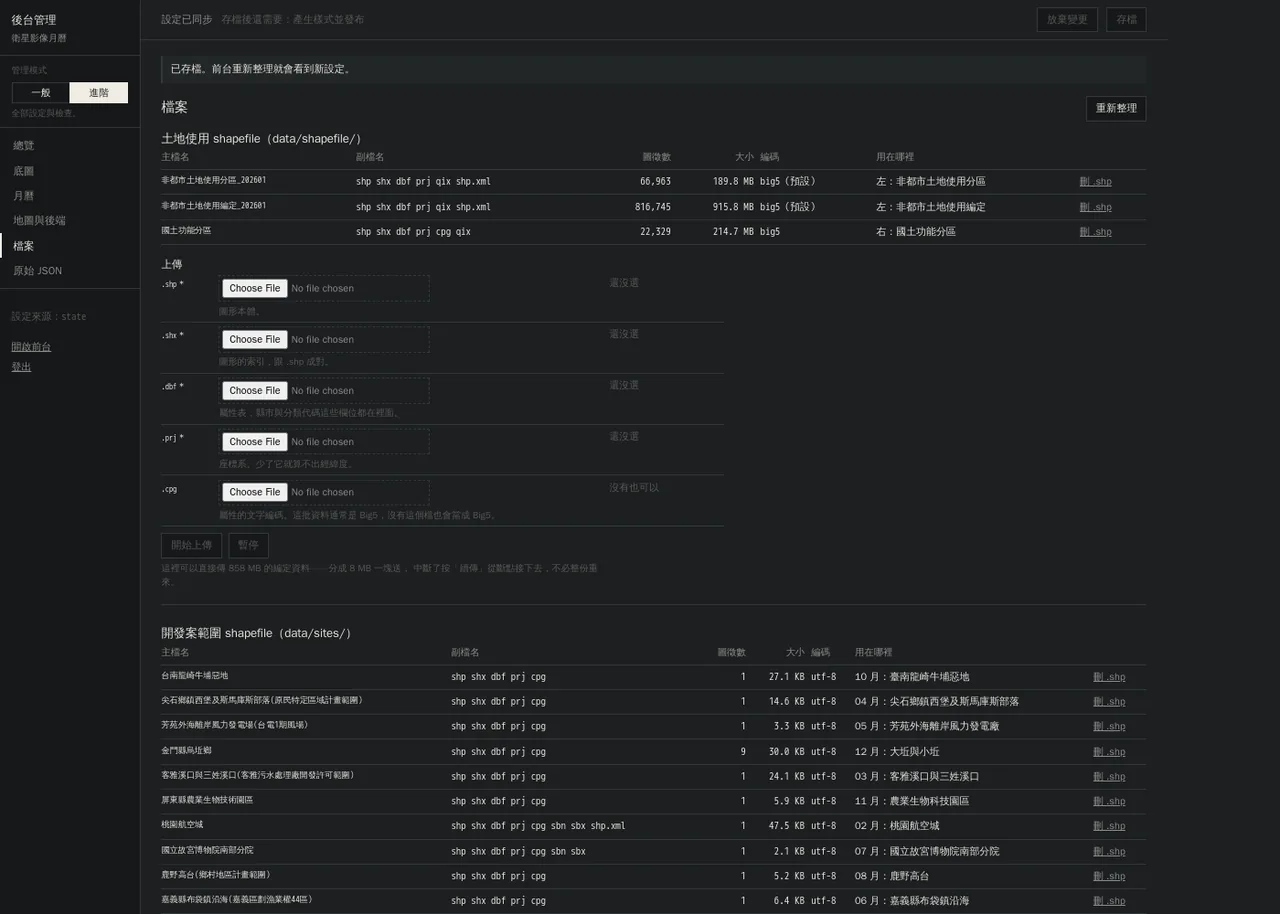Switch management mode to 一般
The height and width of the screenshot is (914, 1280).
tap(41, 93)
